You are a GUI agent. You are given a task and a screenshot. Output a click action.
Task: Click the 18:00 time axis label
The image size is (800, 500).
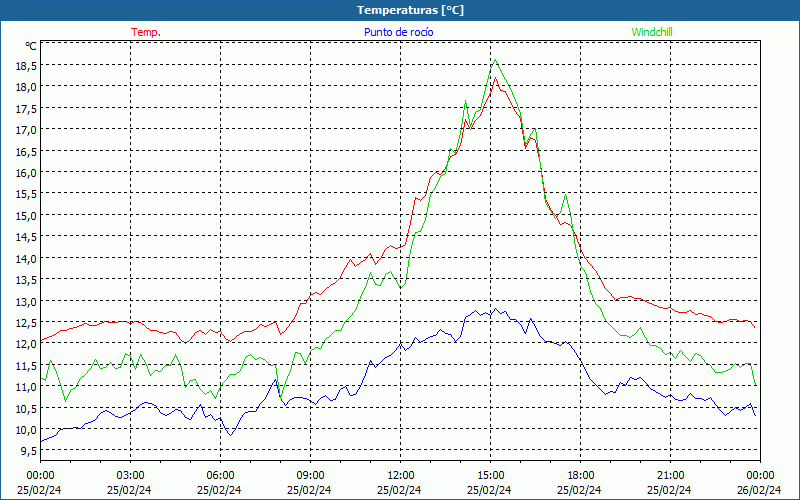point(581,476)
